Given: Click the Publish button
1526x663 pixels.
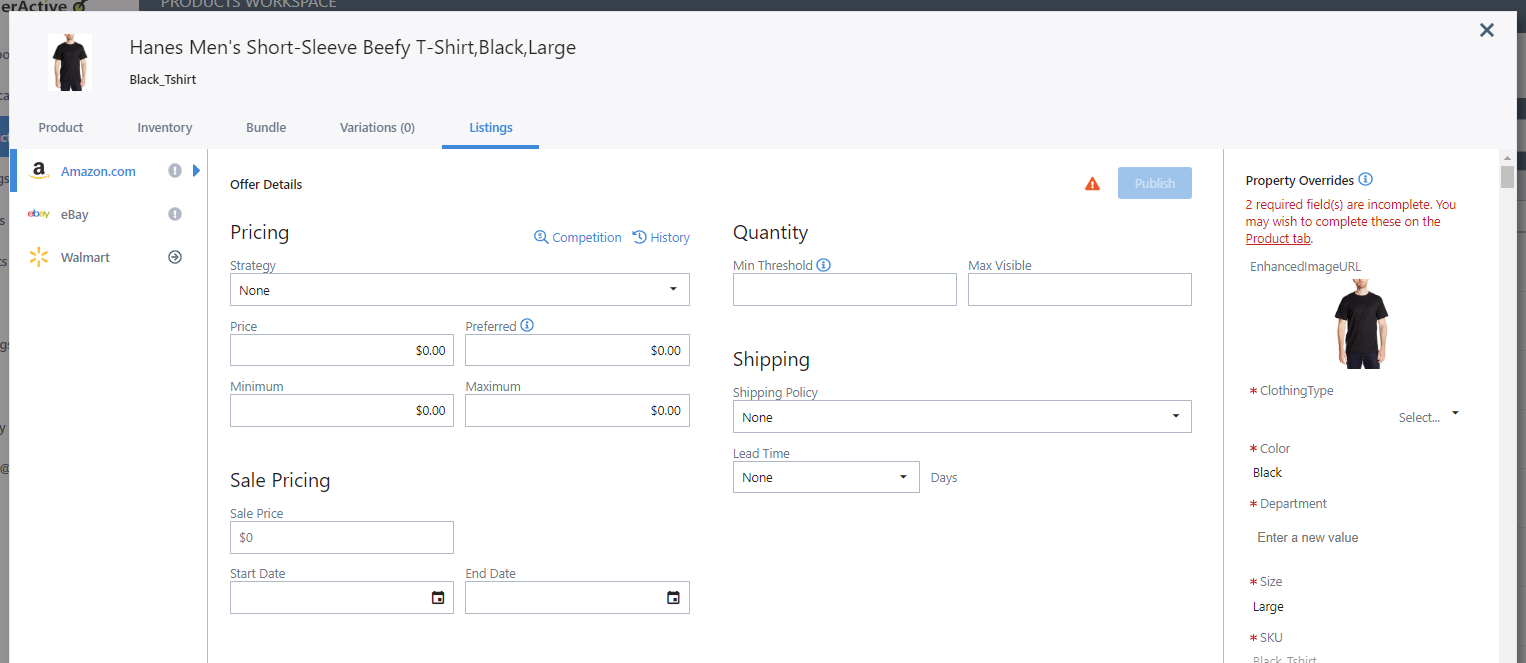Looking at the screenshot, I should tap(1155, 183).
